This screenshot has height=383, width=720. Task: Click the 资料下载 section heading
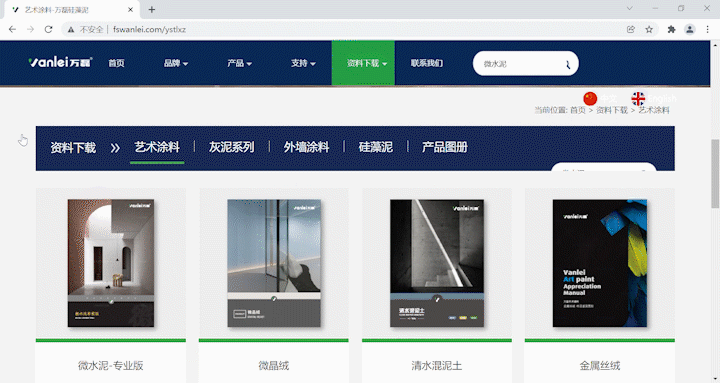(x=73, y=147)
